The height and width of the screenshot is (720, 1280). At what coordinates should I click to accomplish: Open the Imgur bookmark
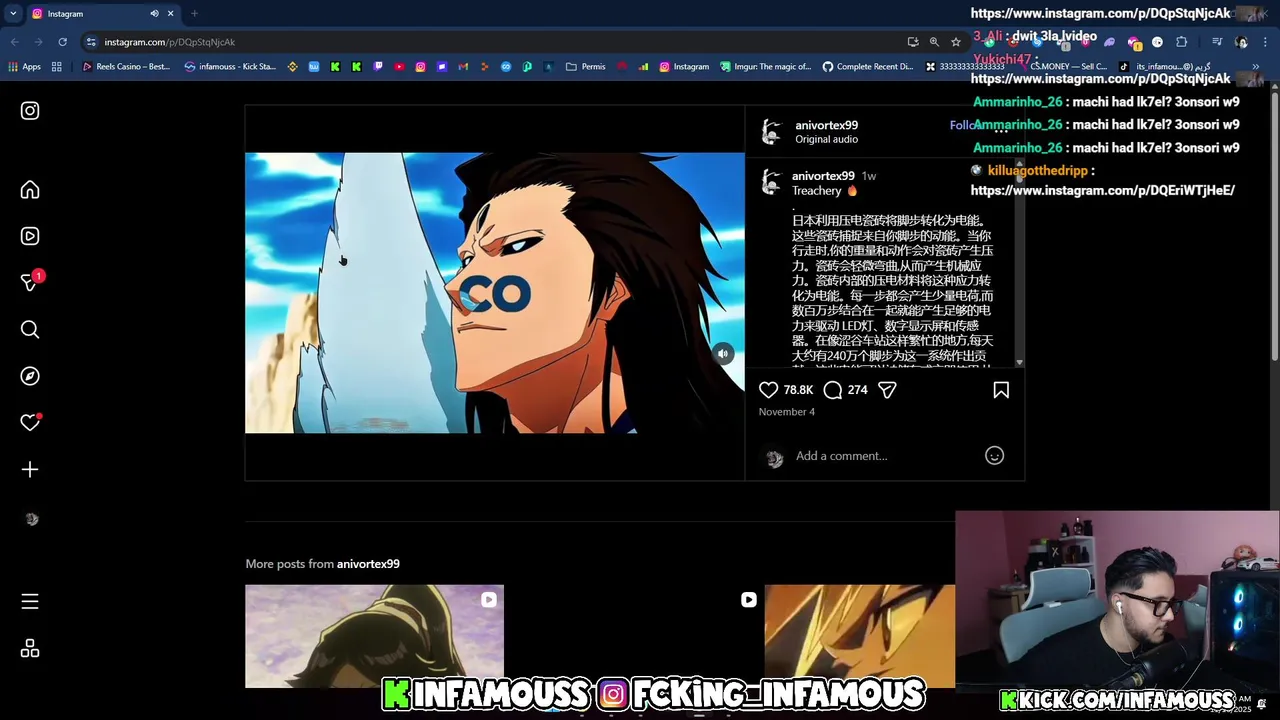766,67
